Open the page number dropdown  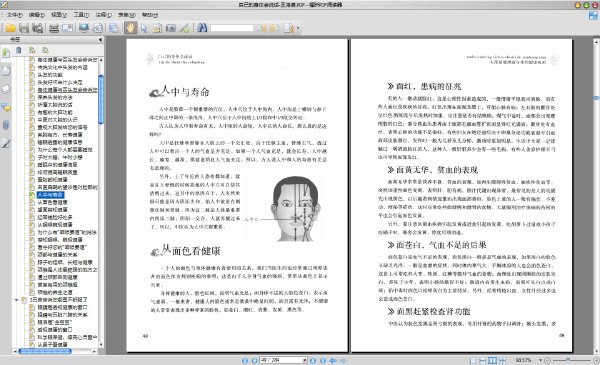tap(305, 360)
